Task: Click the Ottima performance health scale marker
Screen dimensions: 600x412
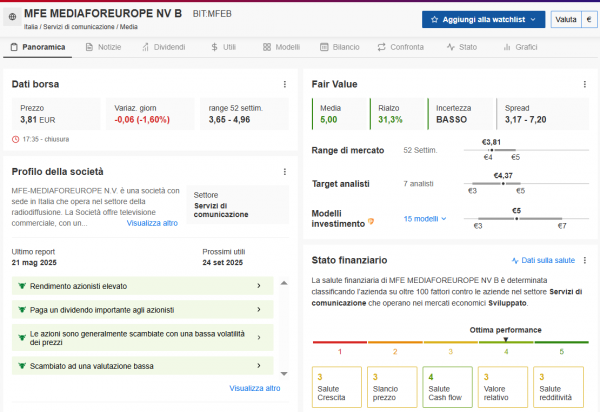Action: (x=505, y=339)
